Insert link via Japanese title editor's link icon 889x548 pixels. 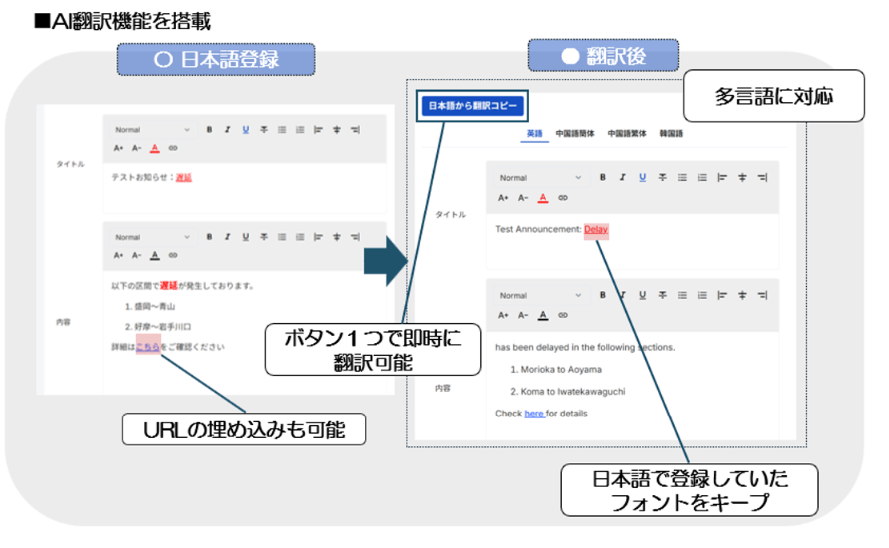coord(173,148)
